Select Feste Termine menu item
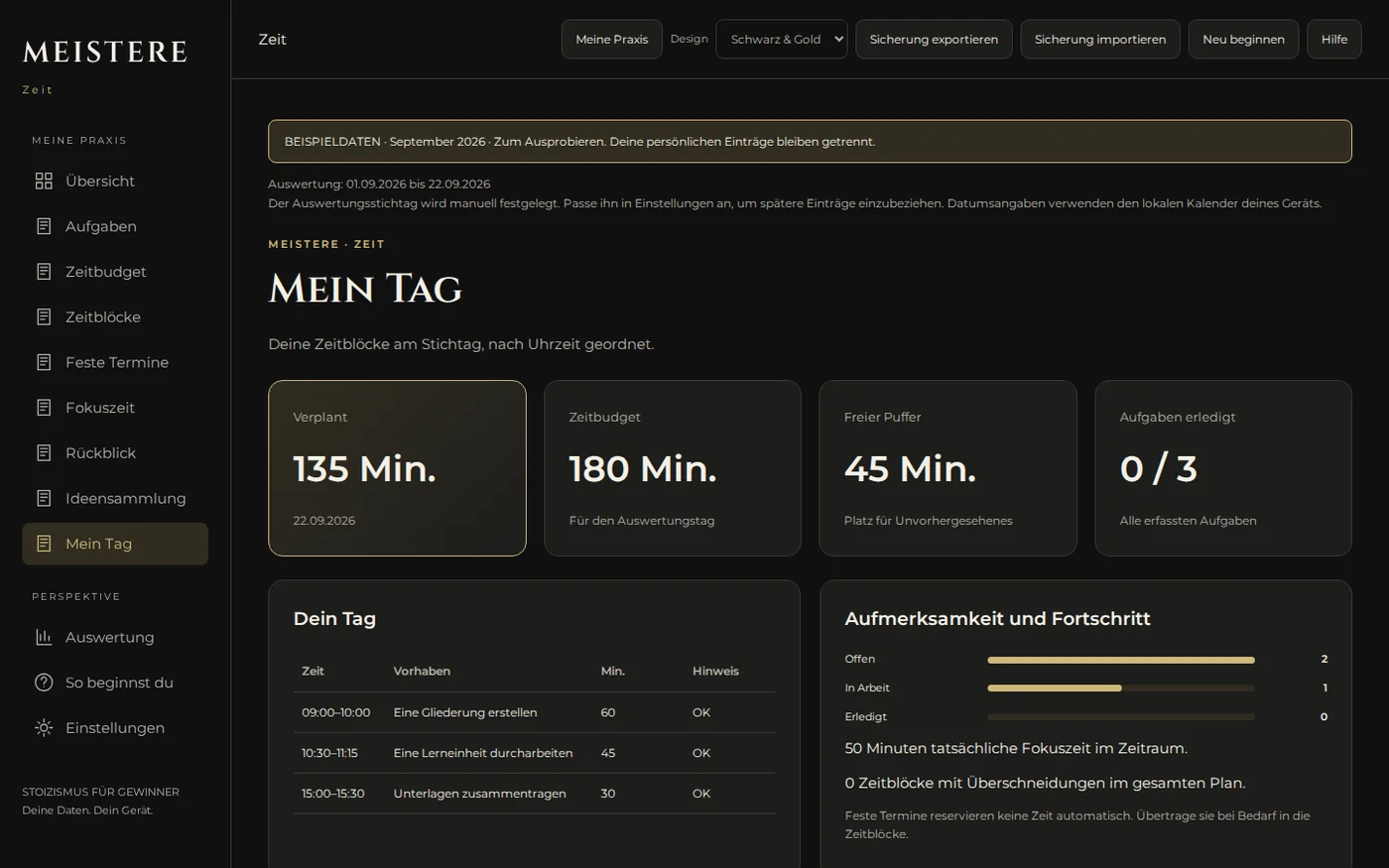1389x868 pixels. pos(115,362)
